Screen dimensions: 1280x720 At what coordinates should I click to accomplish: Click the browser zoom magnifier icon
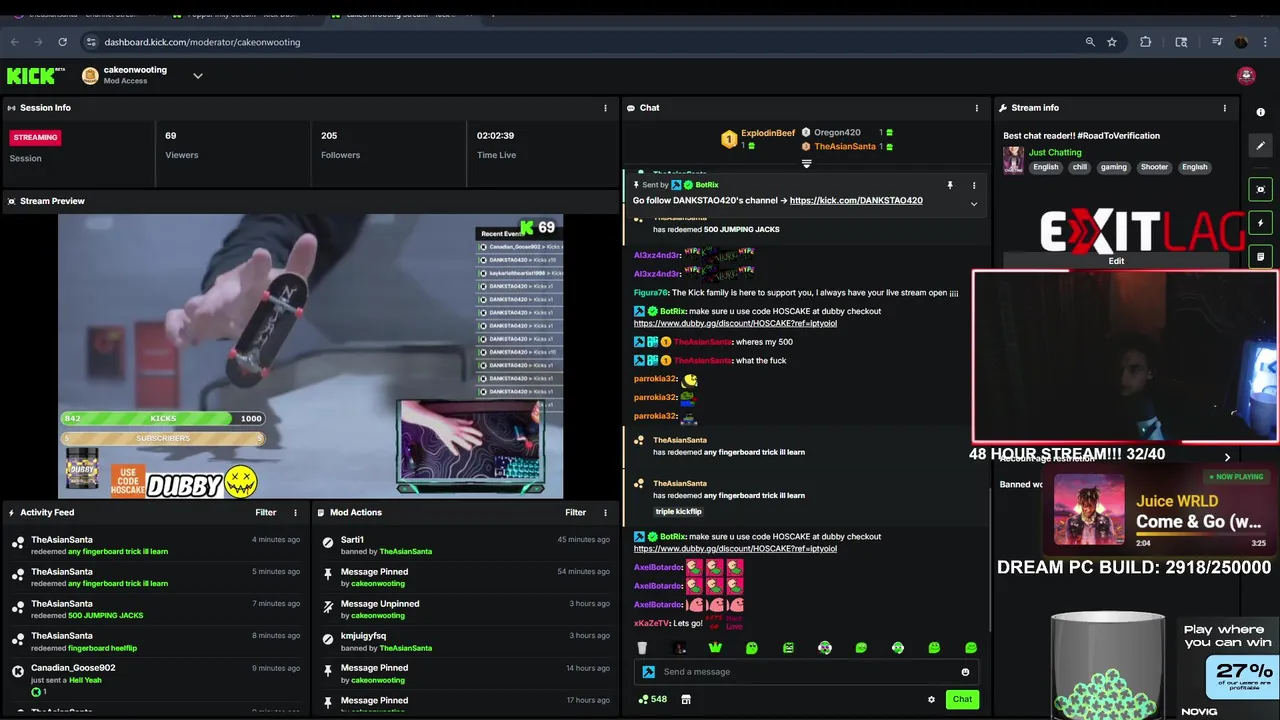click(1090, 42)
